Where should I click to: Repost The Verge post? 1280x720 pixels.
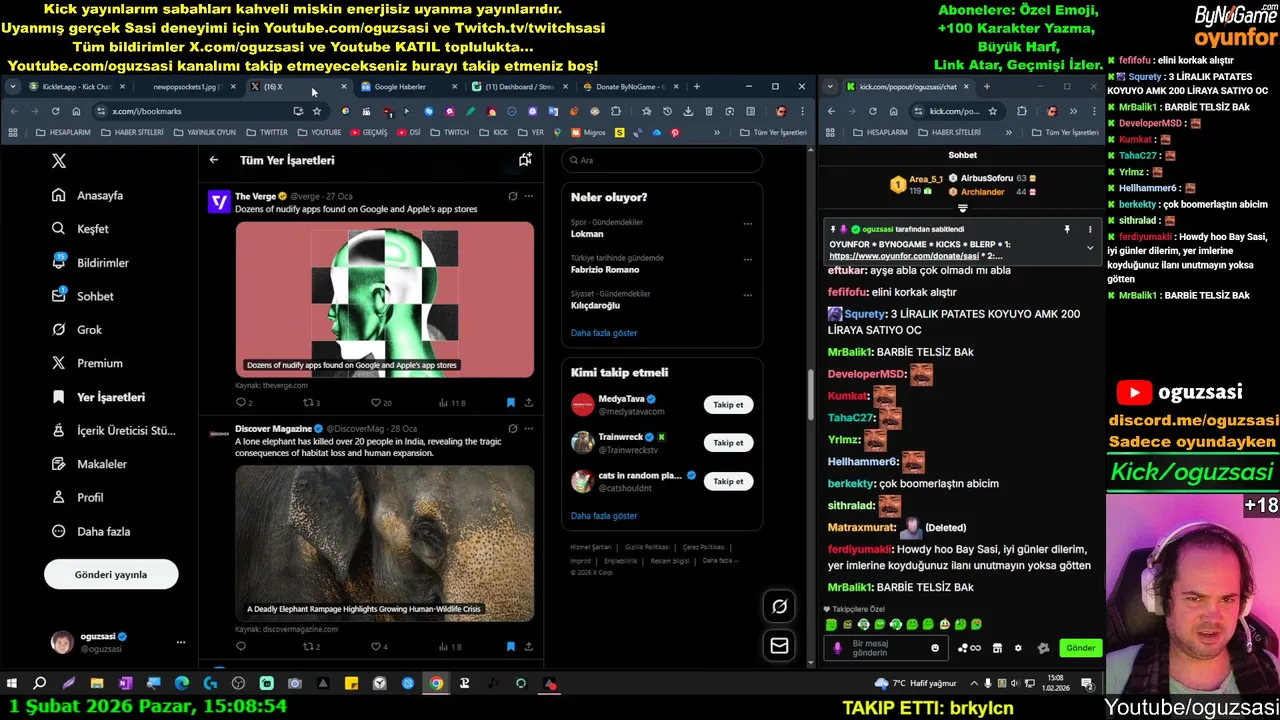click(310, 402)
